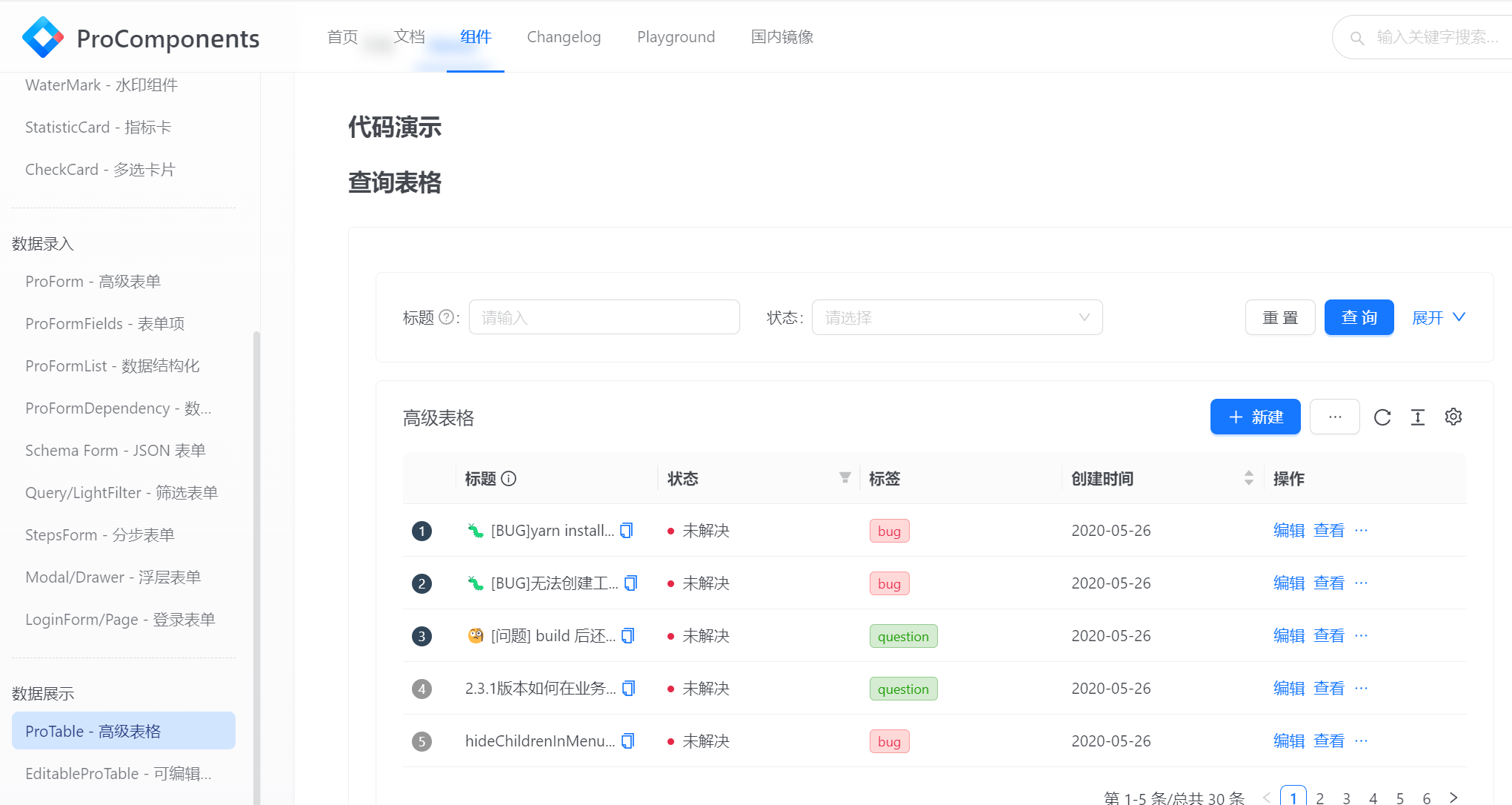Open column settings gear icon
This screenshot has width=1512, height=805.
(1453, 417)
